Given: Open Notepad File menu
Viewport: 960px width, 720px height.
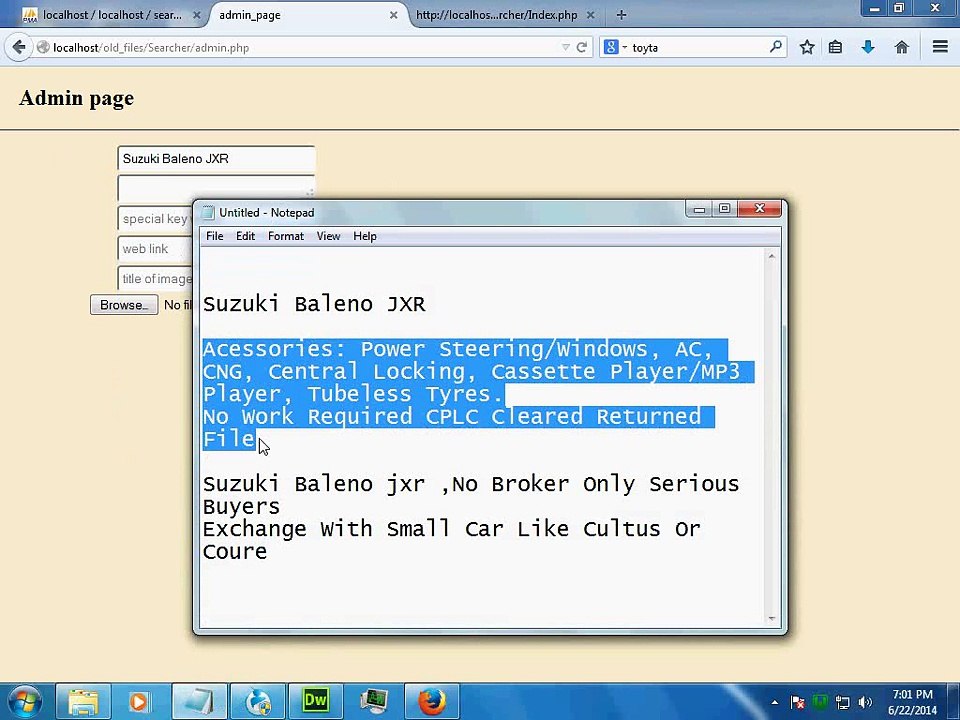Looking at the screenshot, I should pyautogui.click(x=214, y=236).
